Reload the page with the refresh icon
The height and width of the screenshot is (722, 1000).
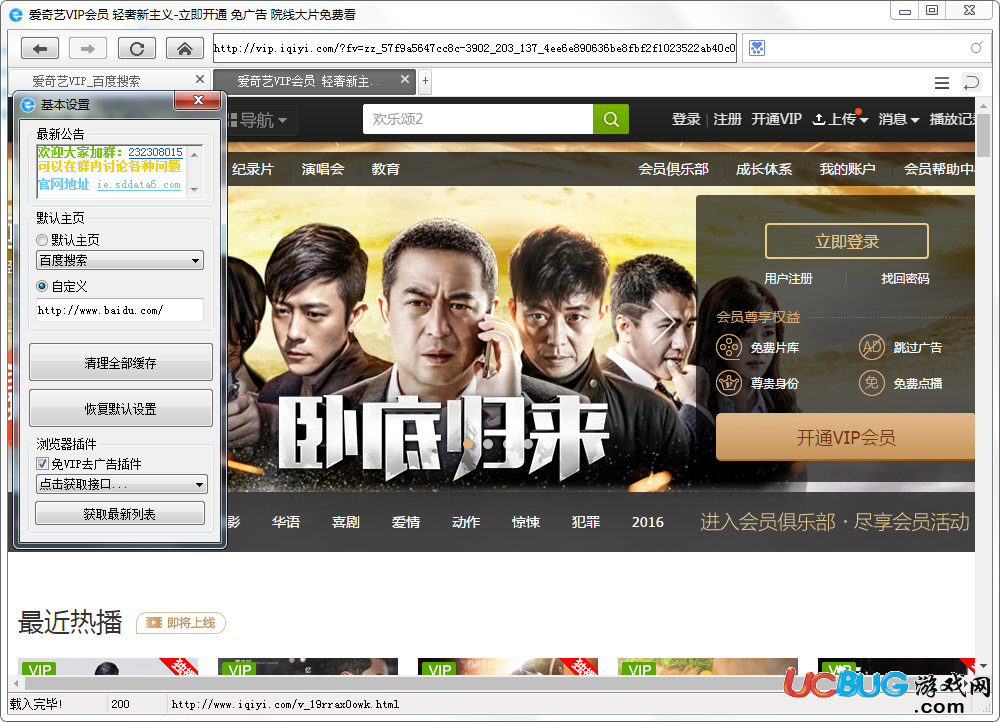[136, 48]
